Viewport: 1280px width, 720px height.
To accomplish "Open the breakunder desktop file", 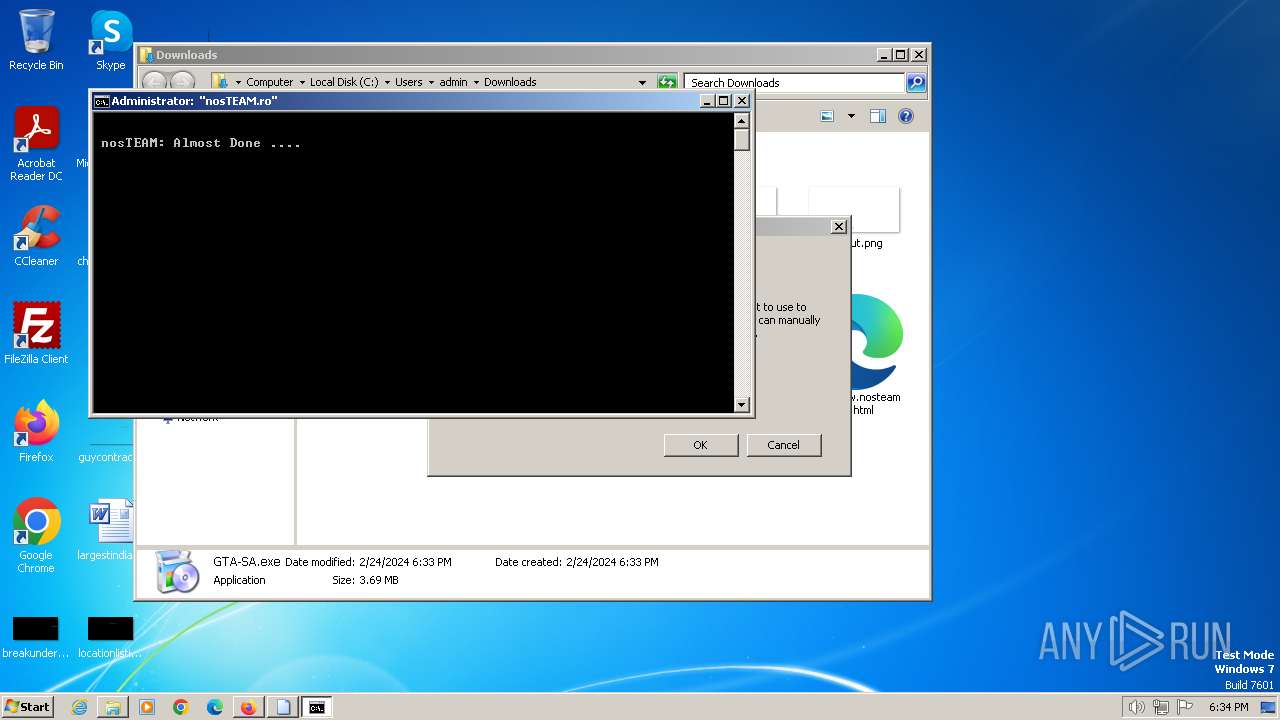I will (36, 637).
